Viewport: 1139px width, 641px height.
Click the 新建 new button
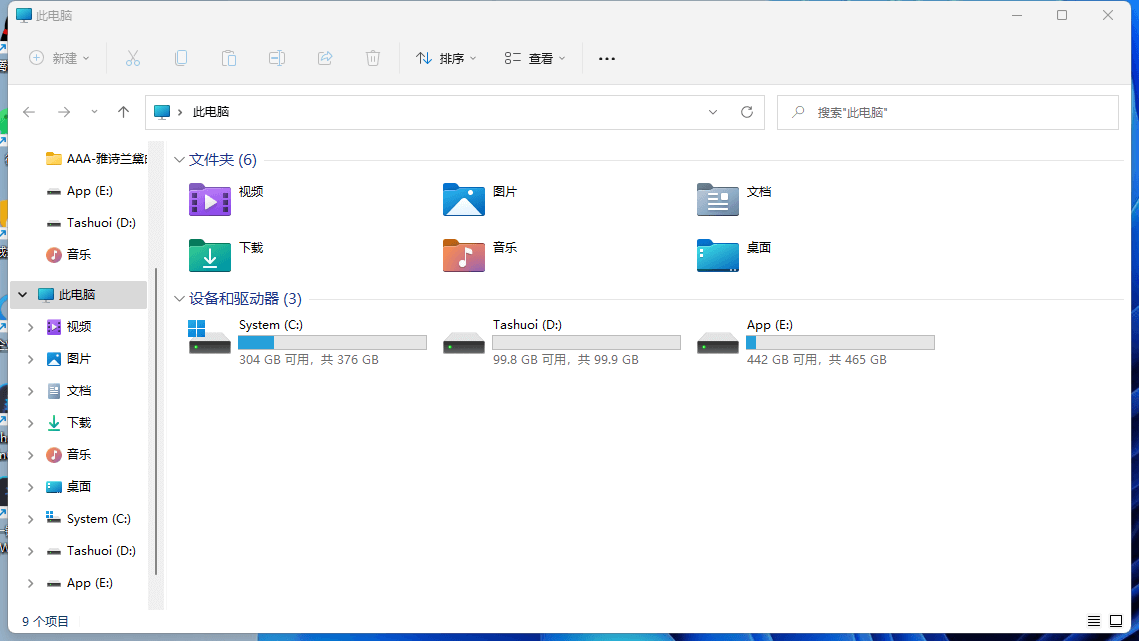coord(60,58)
